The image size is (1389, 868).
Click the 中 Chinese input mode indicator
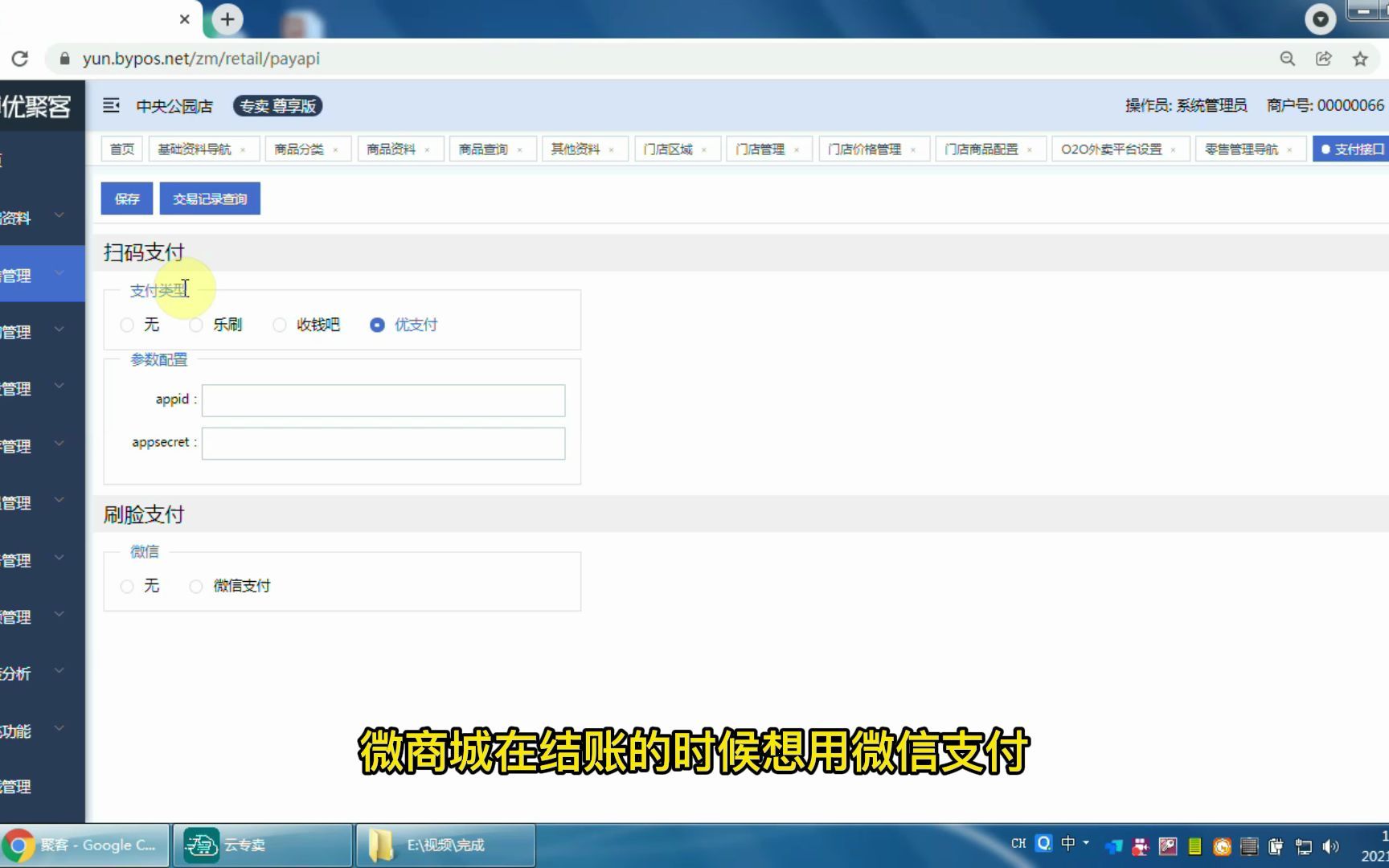[1068, 843]
